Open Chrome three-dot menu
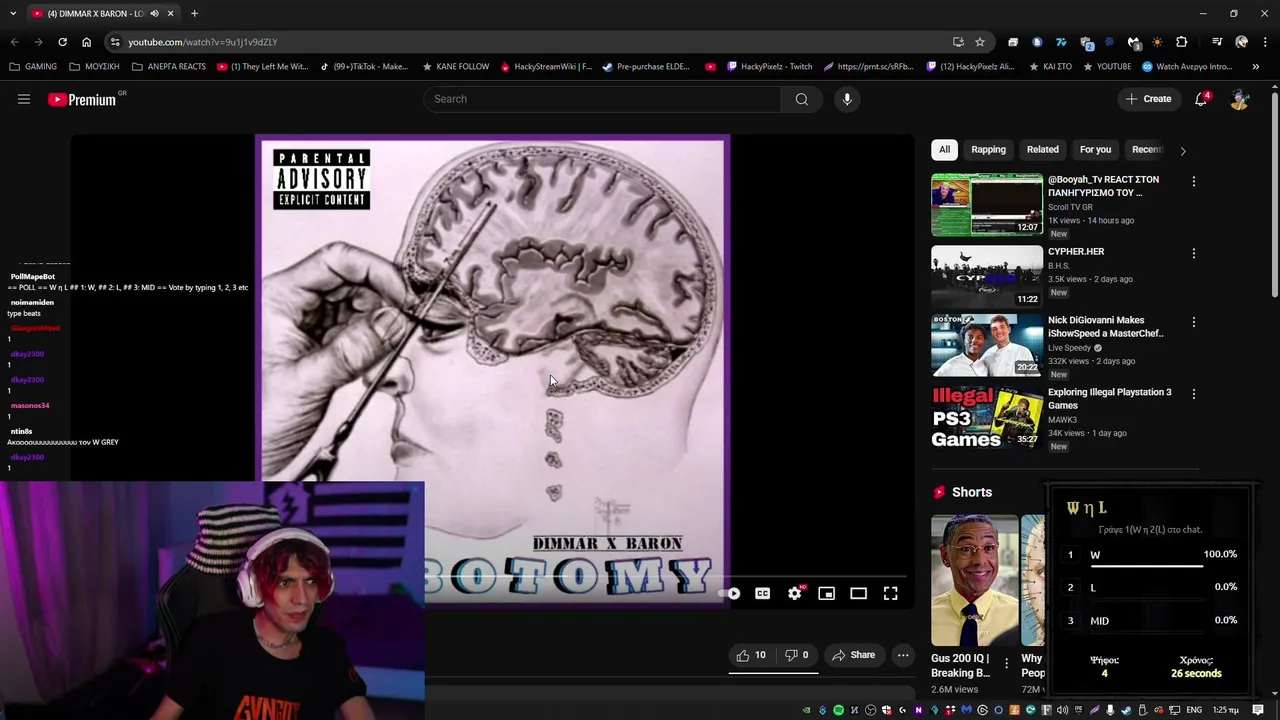 tap(1264, 42)
